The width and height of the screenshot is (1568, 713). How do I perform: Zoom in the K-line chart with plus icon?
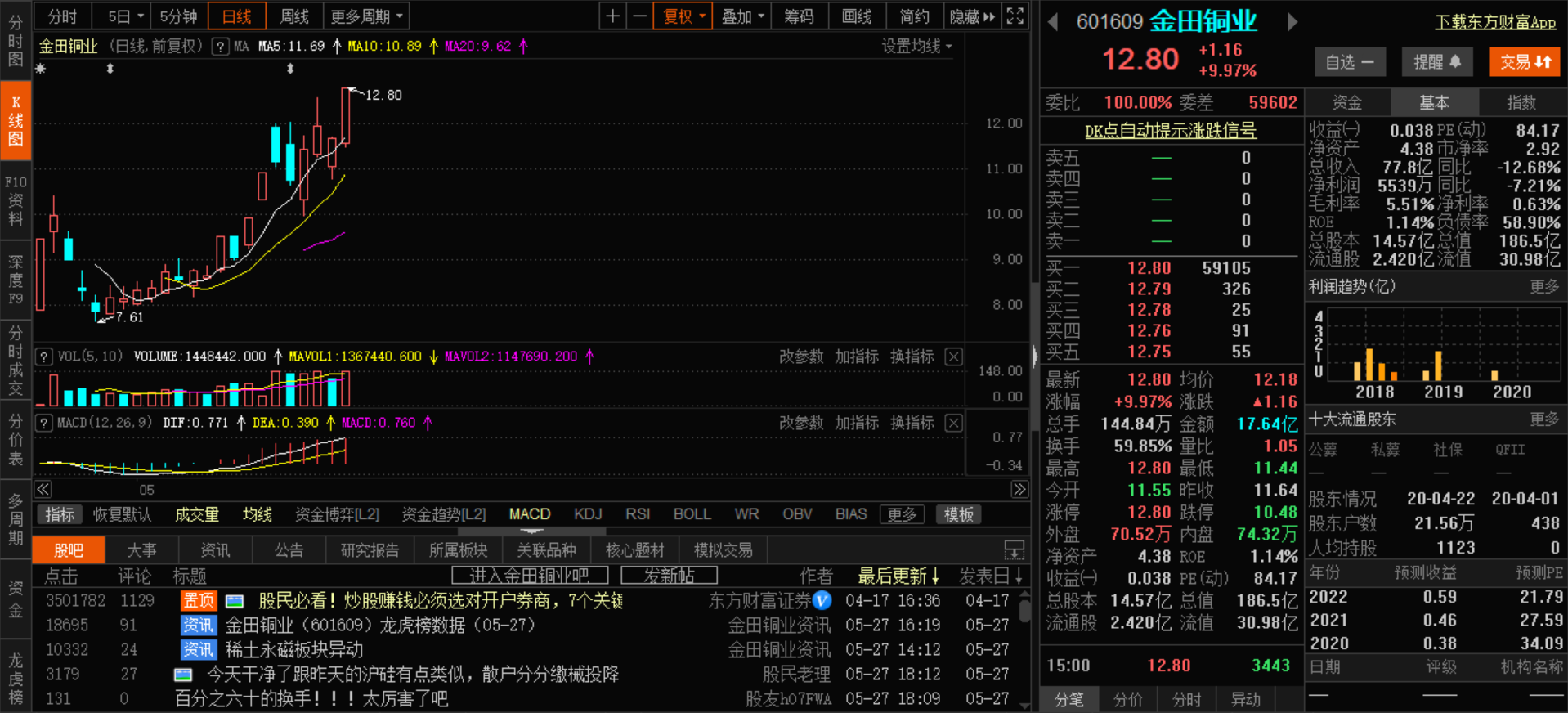pos(612,16)
